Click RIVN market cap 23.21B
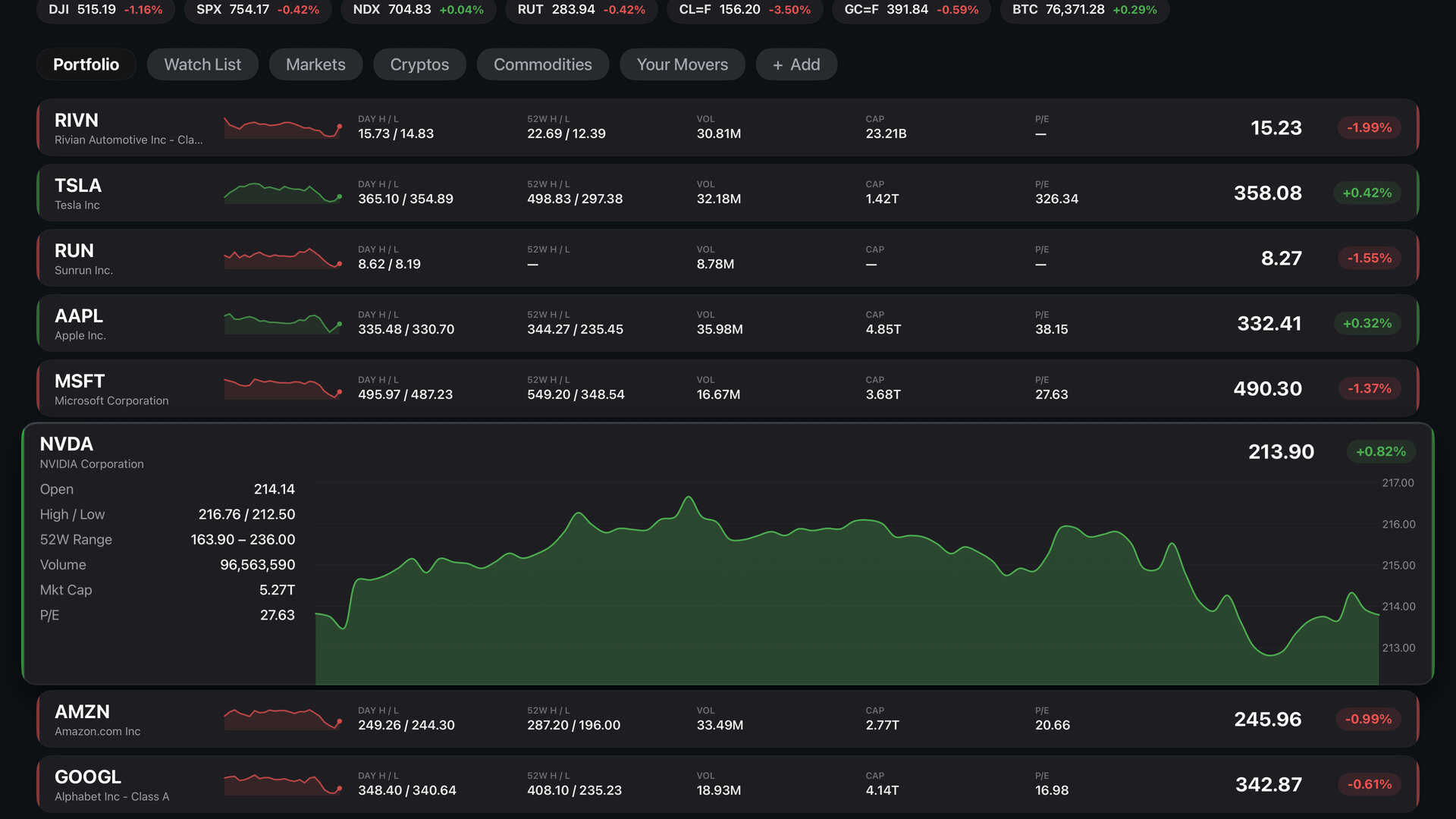The image size is (1456, 819). pos(886,133)
